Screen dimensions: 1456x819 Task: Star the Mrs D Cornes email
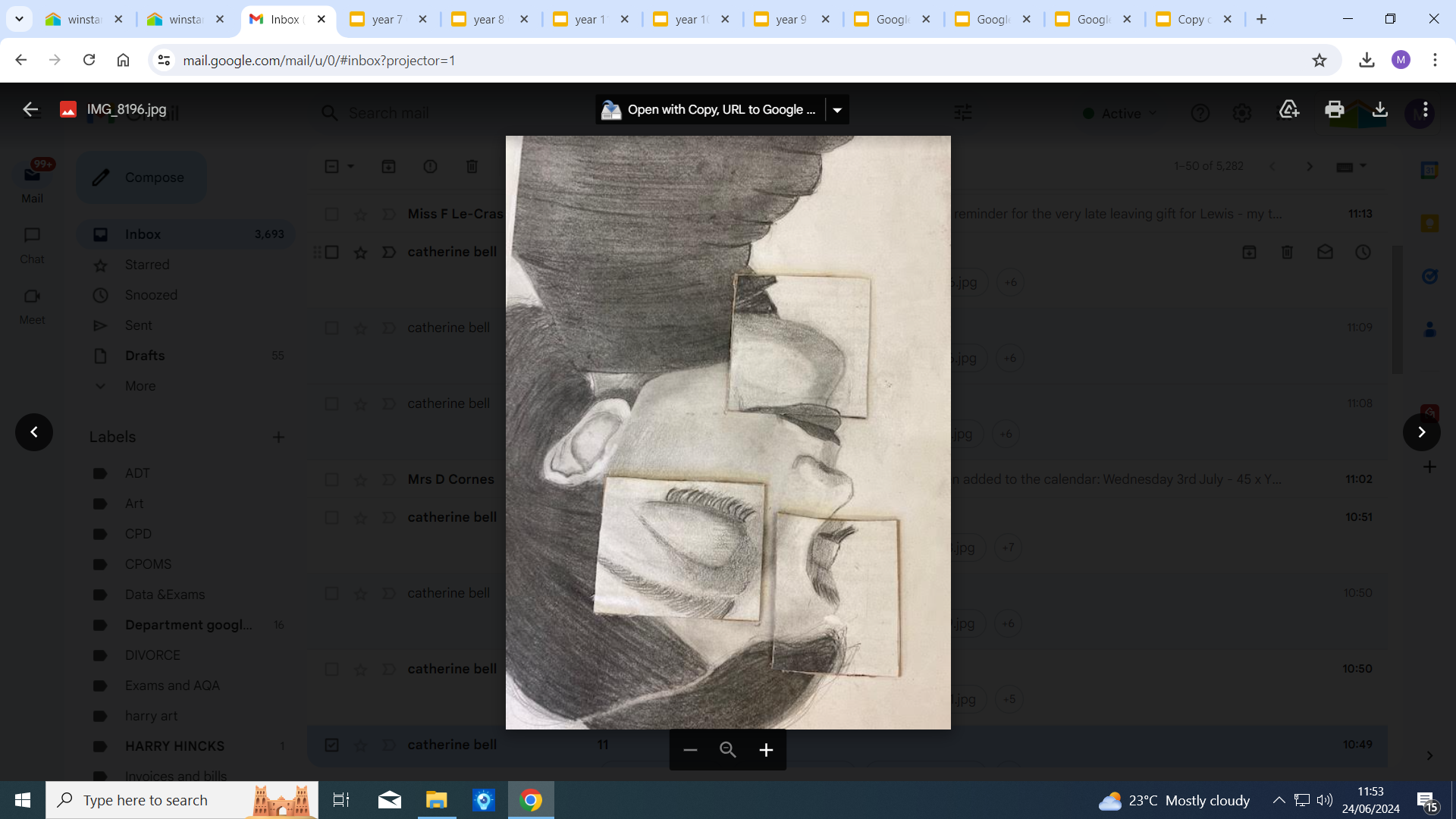tap(361, 480)
